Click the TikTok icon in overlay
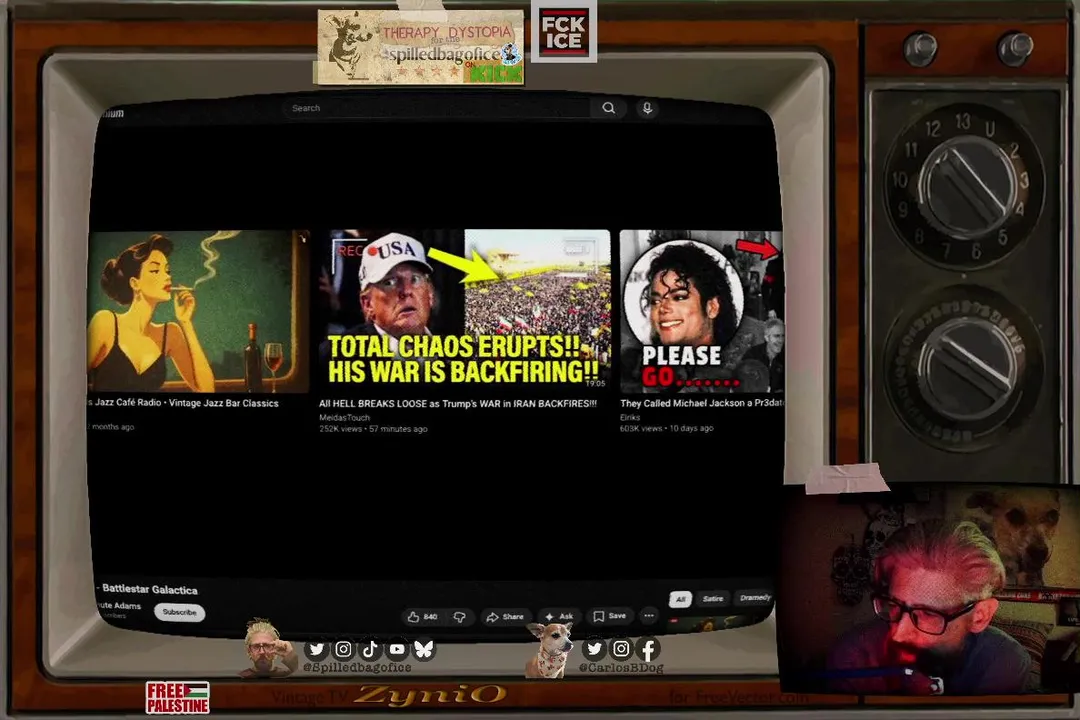 click(370, 649)
